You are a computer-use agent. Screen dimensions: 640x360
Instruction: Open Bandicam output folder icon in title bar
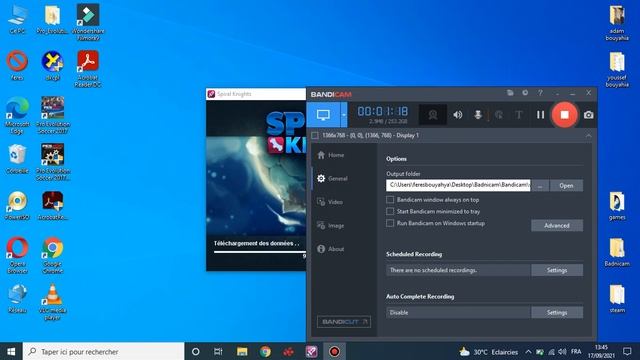tap(510, 93)
